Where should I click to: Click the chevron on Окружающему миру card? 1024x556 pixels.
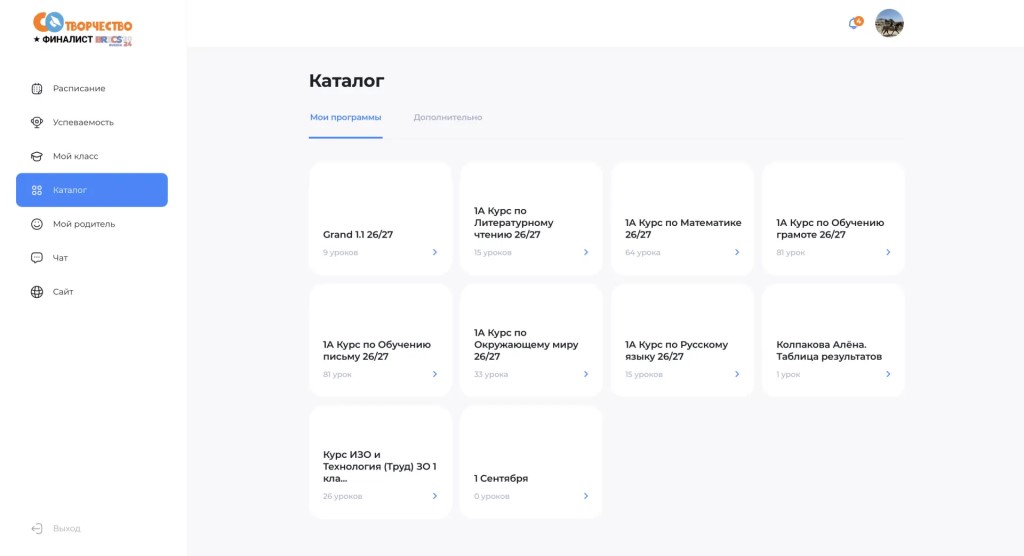coord(586,374)
